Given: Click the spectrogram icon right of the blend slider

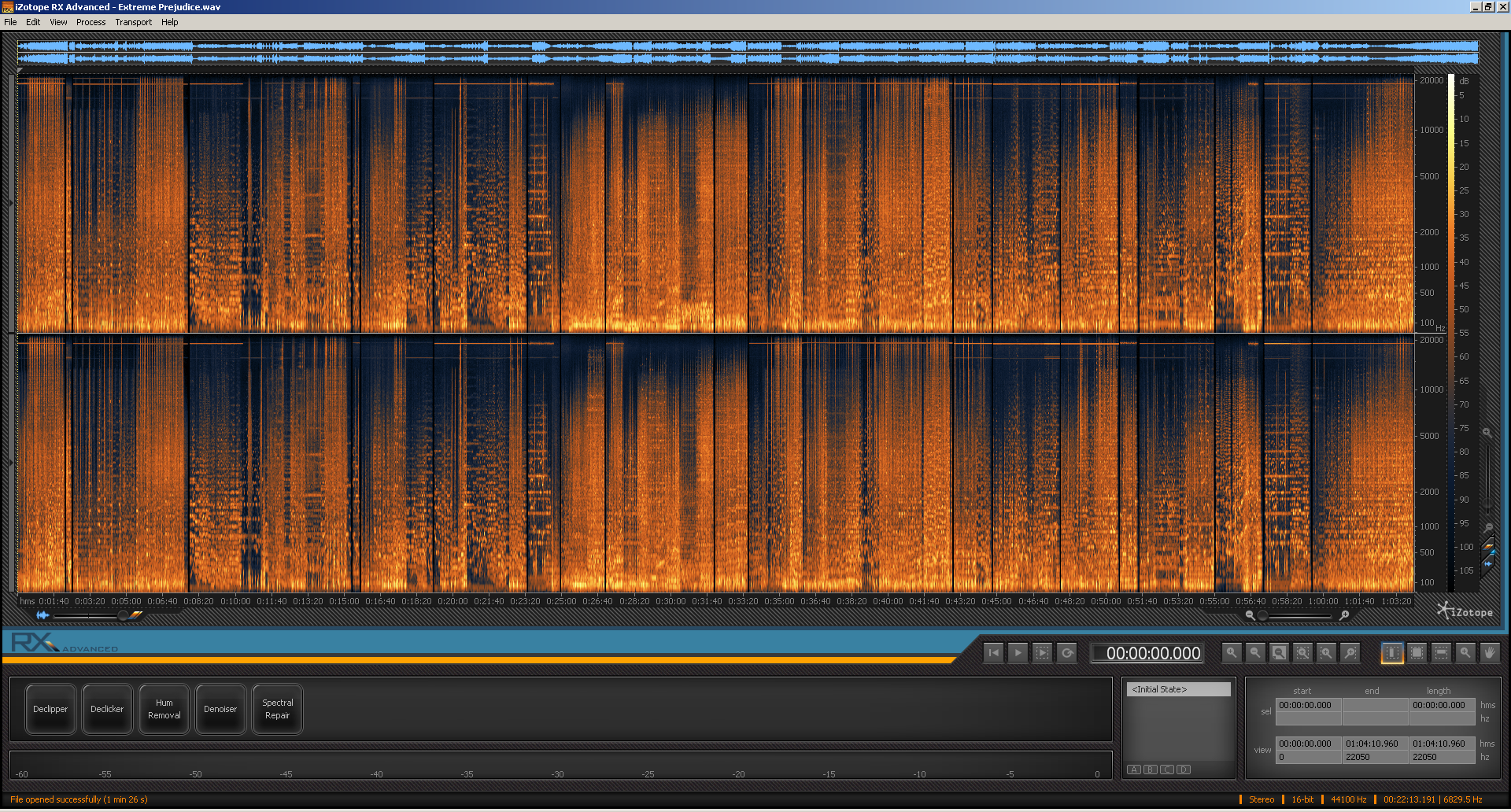Looking at the screenshot, I should (x=137, y=615).
